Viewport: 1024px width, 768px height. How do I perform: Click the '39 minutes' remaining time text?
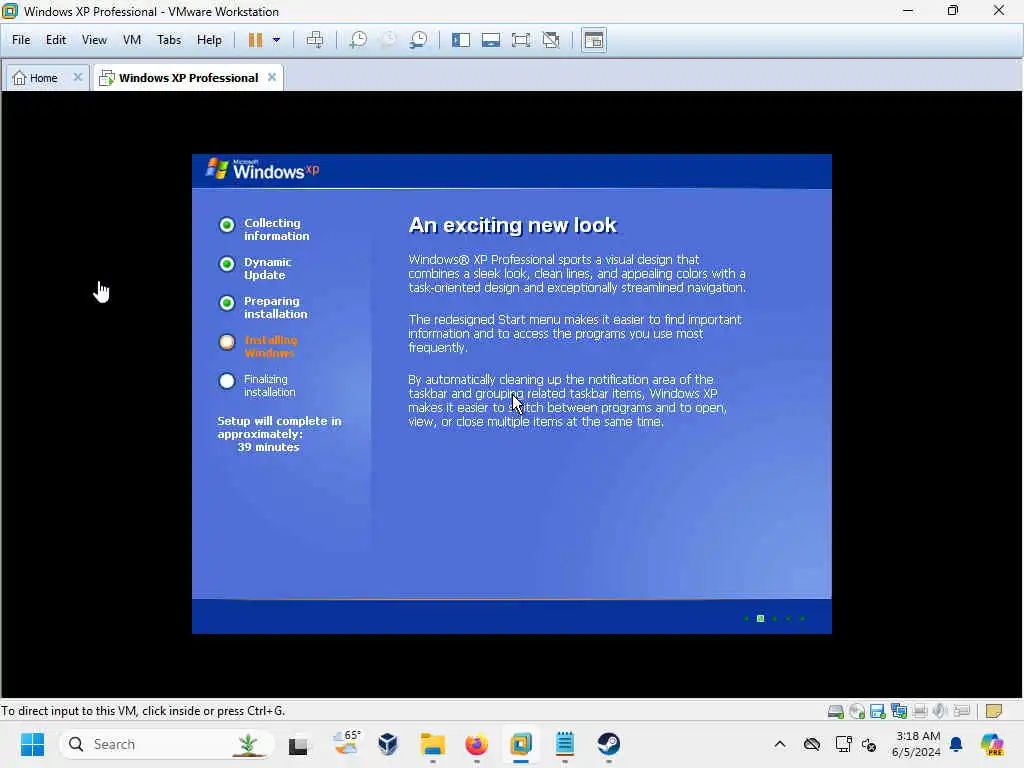pyautogui.click(x=268, y=447)
